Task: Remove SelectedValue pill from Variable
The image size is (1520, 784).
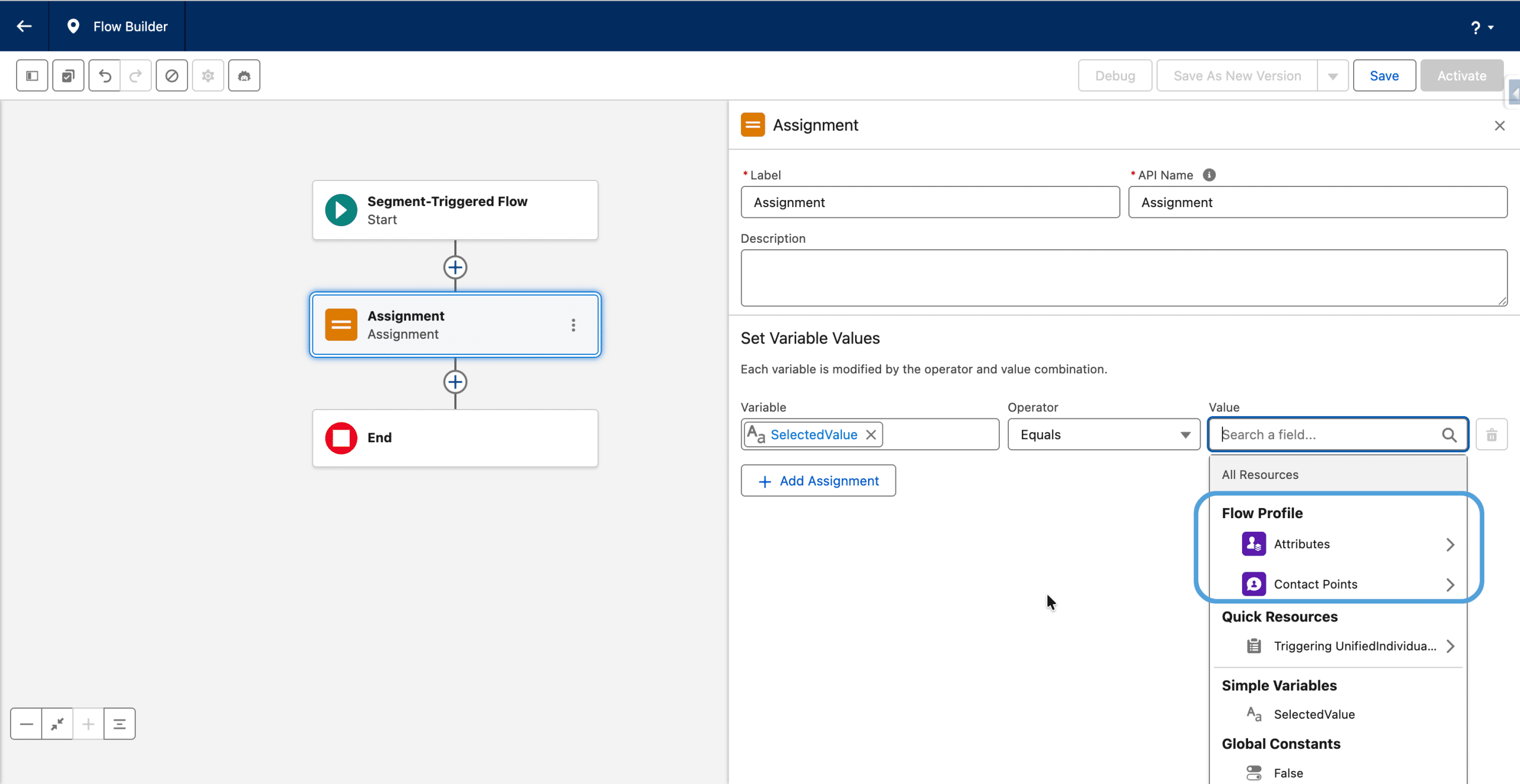Action: 871,434
